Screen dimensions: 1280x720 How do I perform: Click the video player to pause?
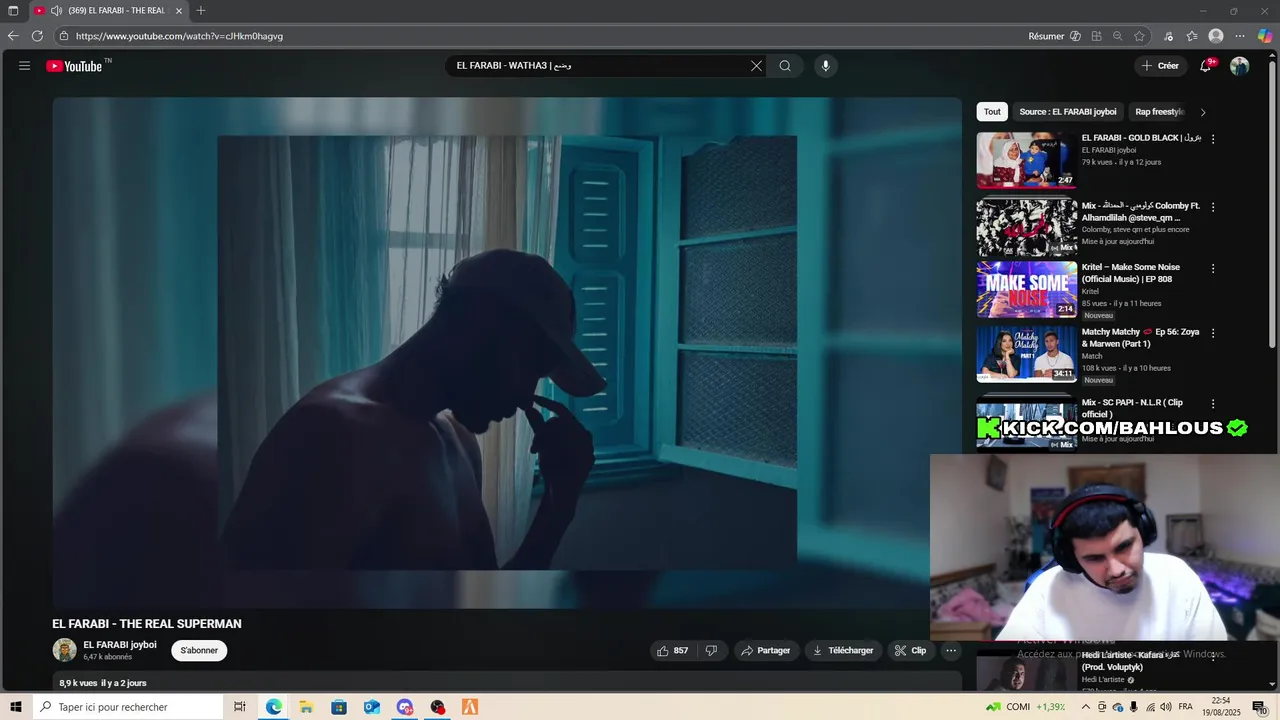pyautogui.click(x=507, y=352)
